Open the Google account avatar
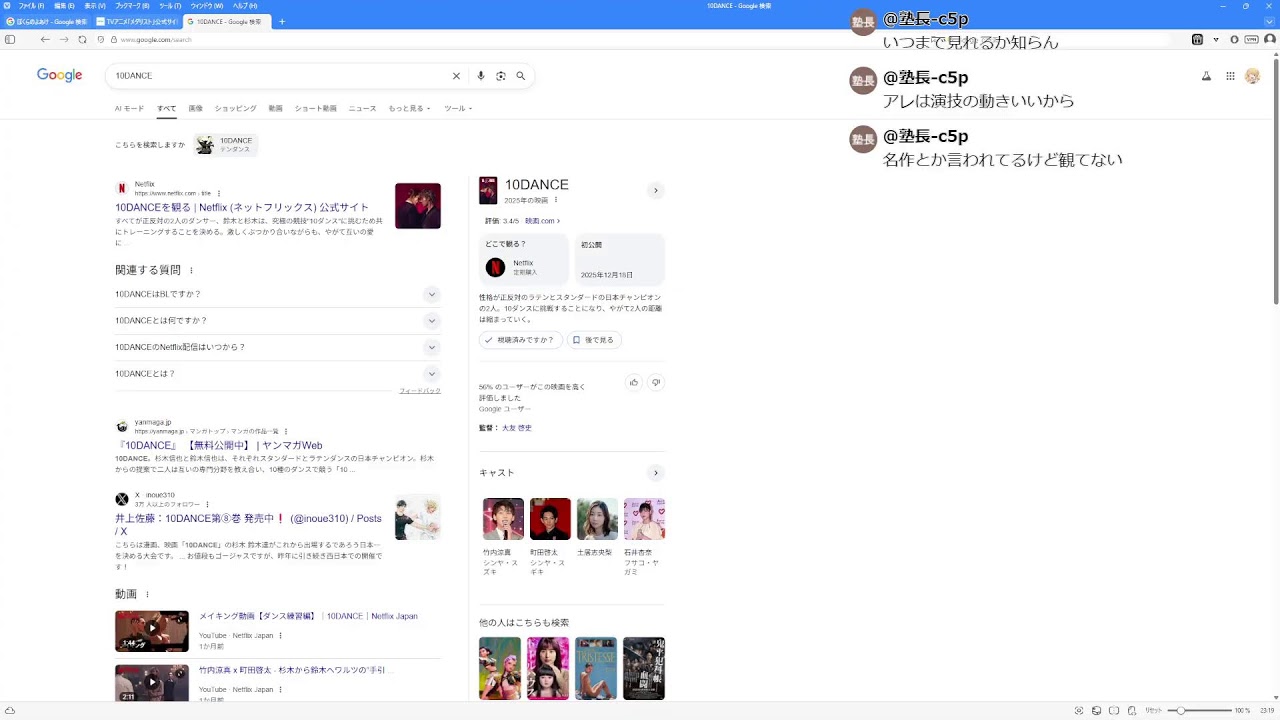 [1252, 76]
